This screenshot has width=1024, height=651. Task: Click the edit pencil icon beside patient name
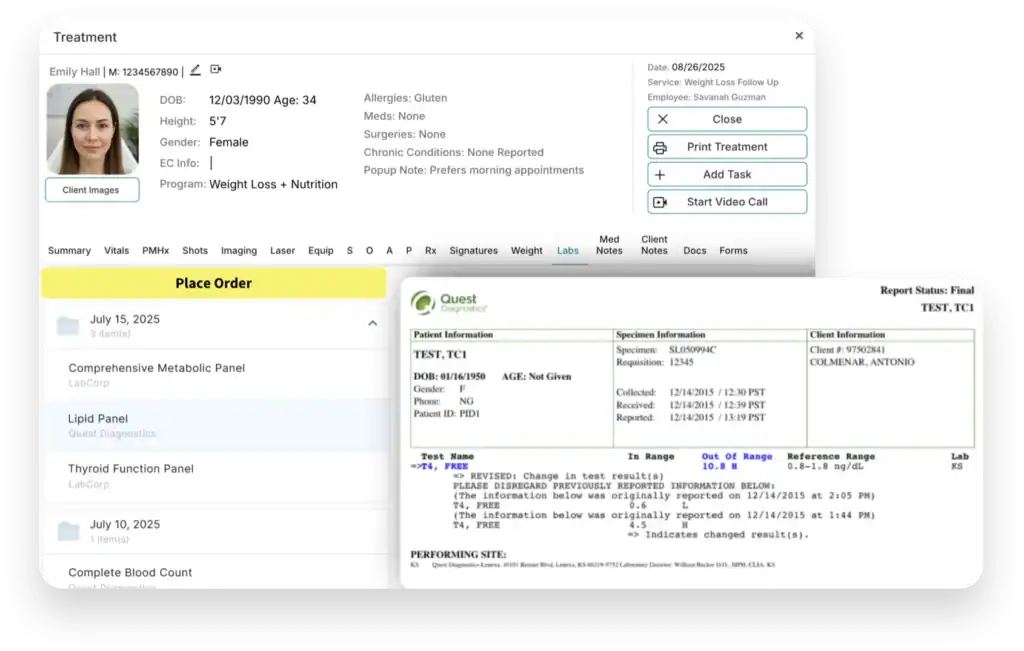pyautogui.click(x=195, y=70)
